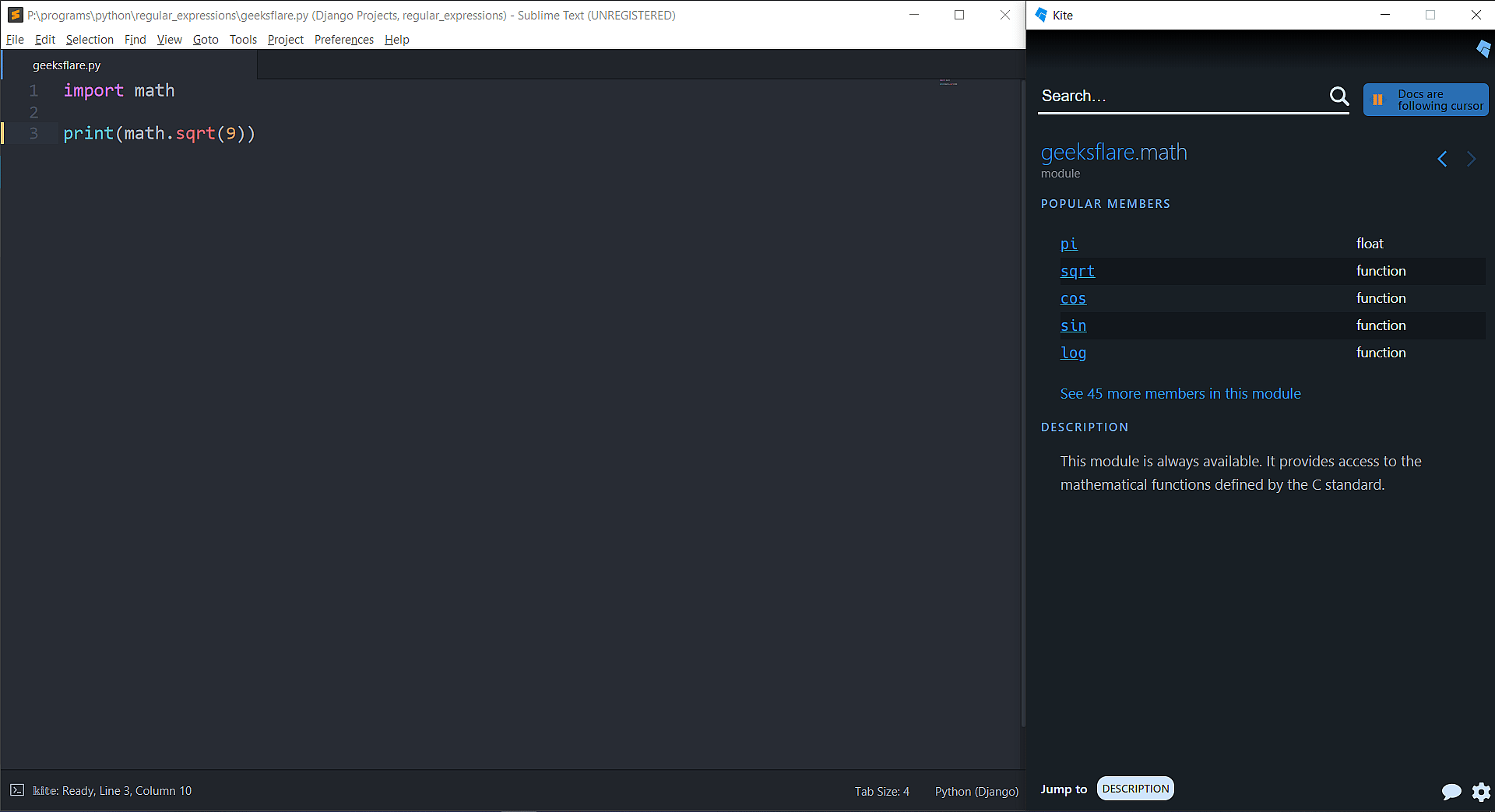Click the Kite title bar logo icon
Viewport: 1495px width, 812px height.
point(1041,15)
